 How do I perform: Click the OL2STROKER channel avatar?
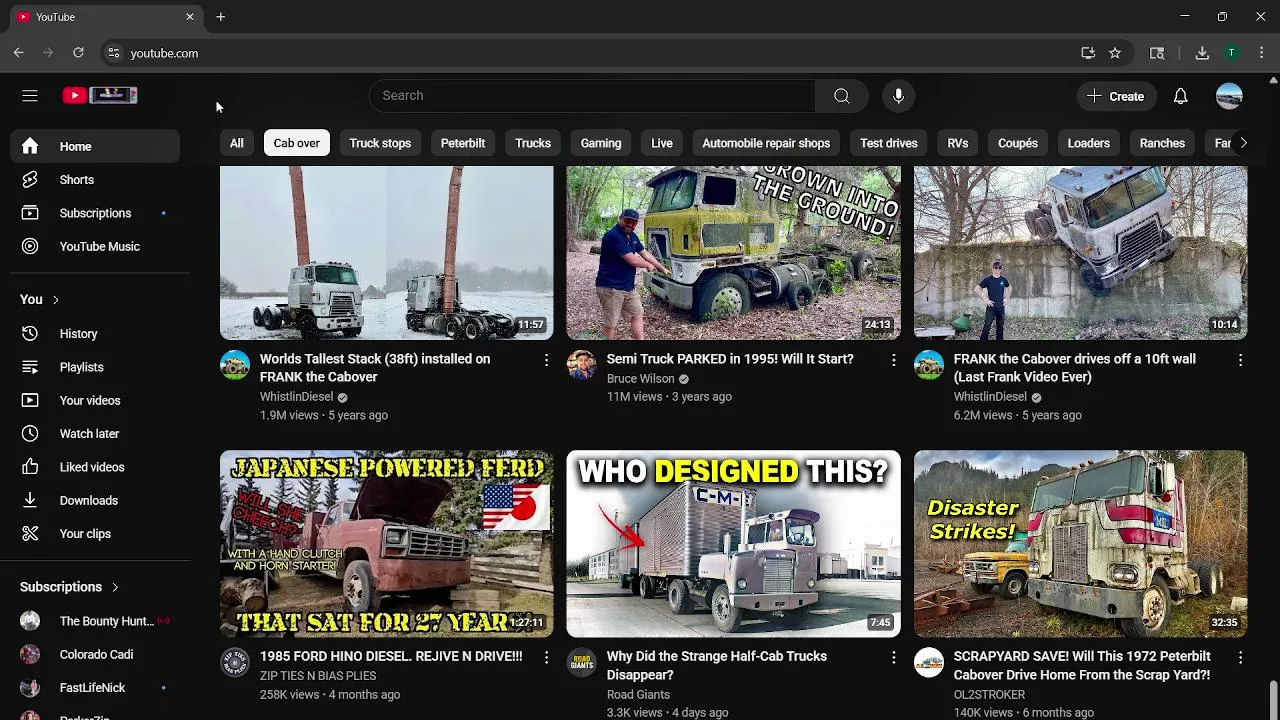coord(929,663)
